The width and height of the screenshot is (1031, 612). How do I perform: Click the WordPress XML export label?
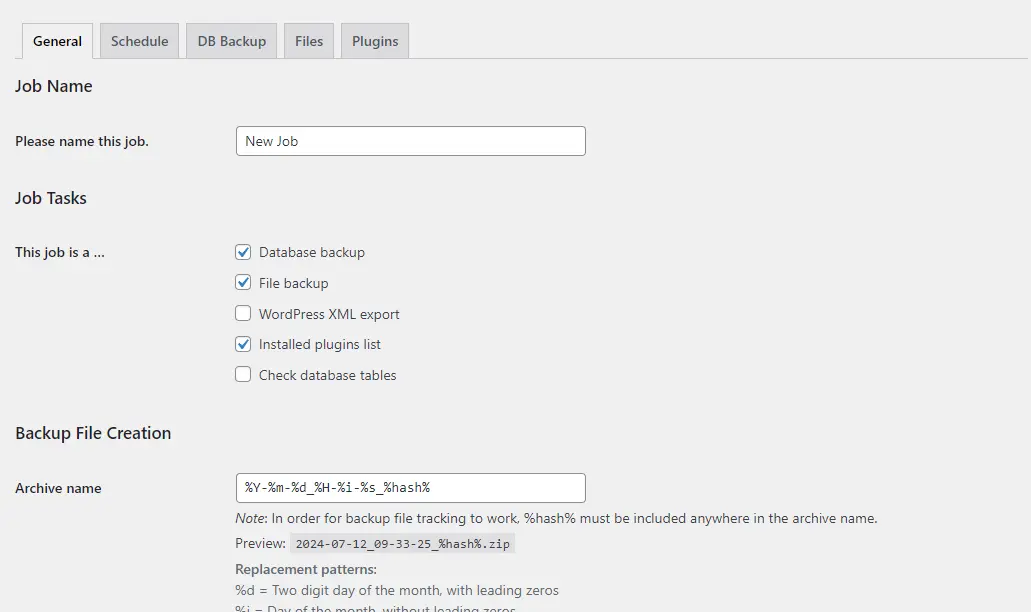[329, 314]
